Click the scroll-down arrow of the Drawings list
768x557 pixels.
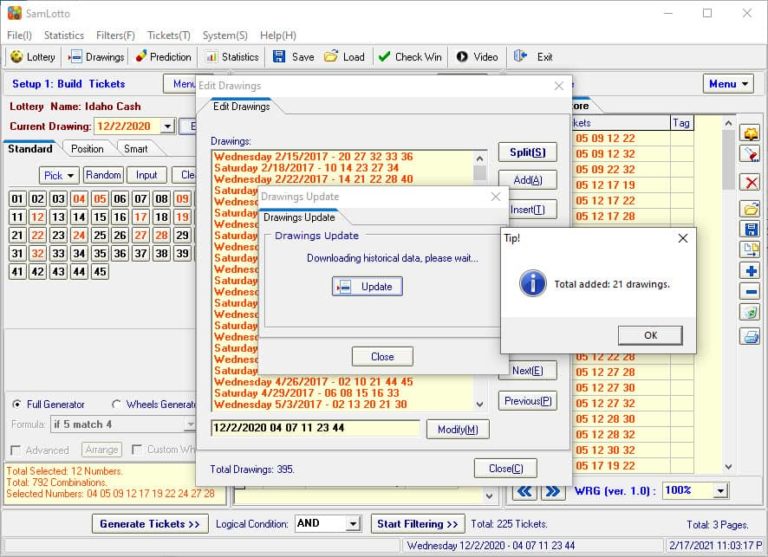point(480,405)
